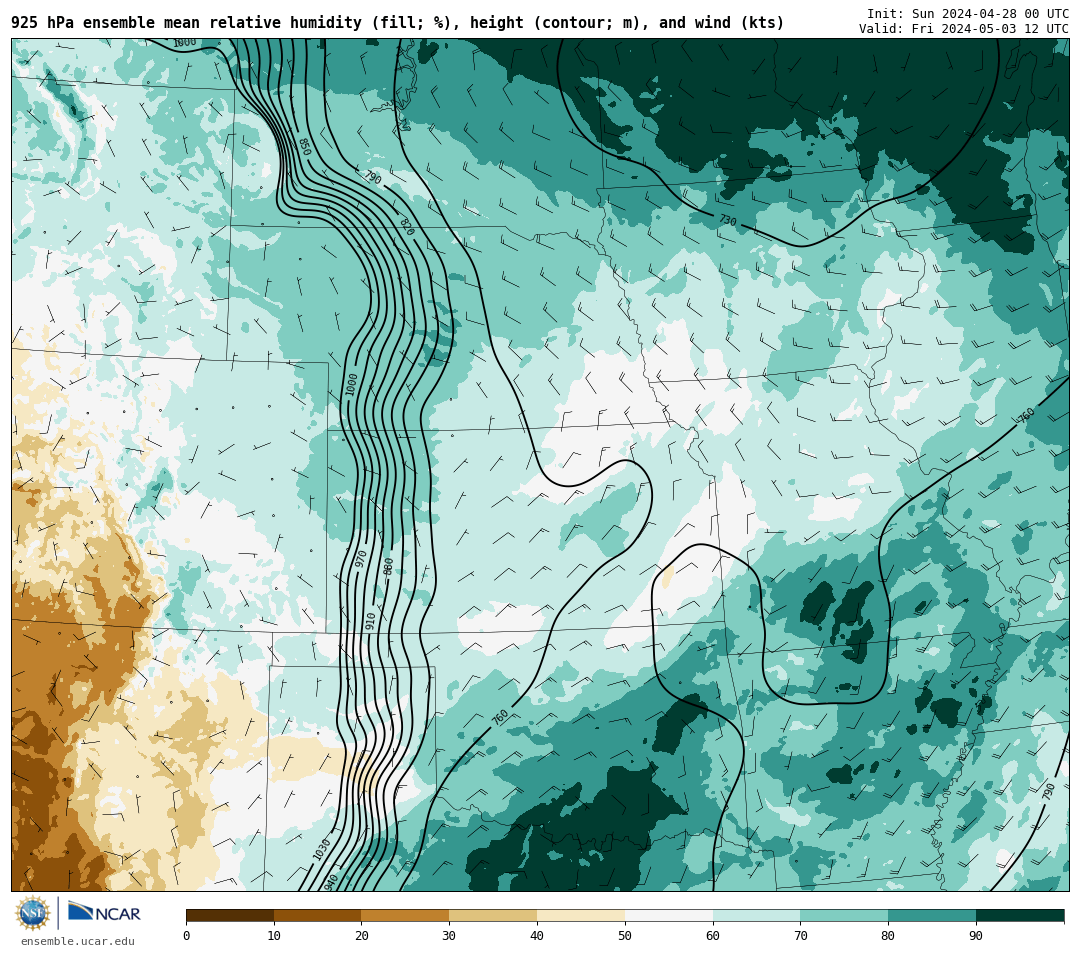
Task: Click the 850 height contour label
Action: 304,147
